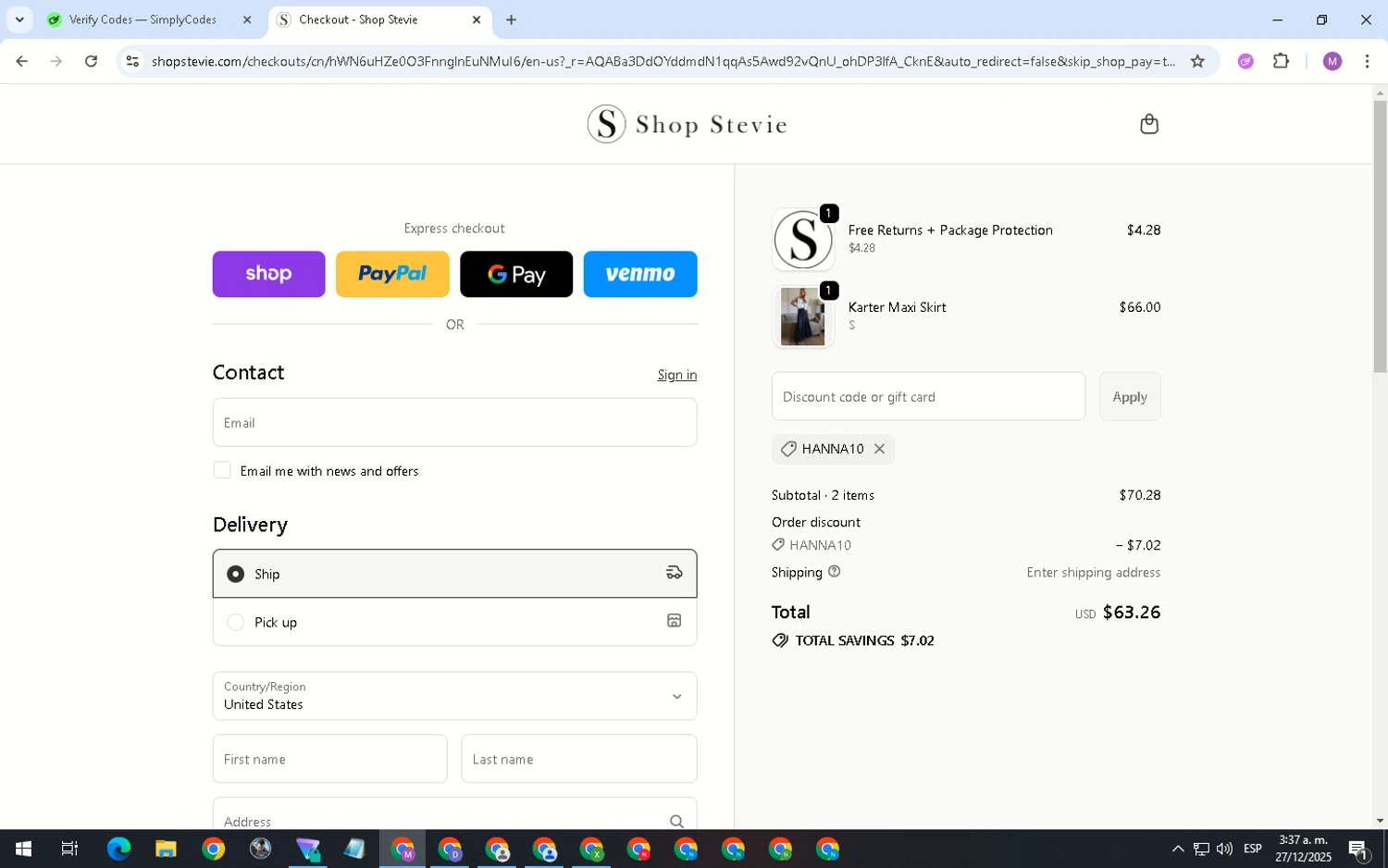Launch Microsoft Edge from the taskbar
This screenshot has height=868, width=1388.
pyautogui.click(x=118, y=849)
